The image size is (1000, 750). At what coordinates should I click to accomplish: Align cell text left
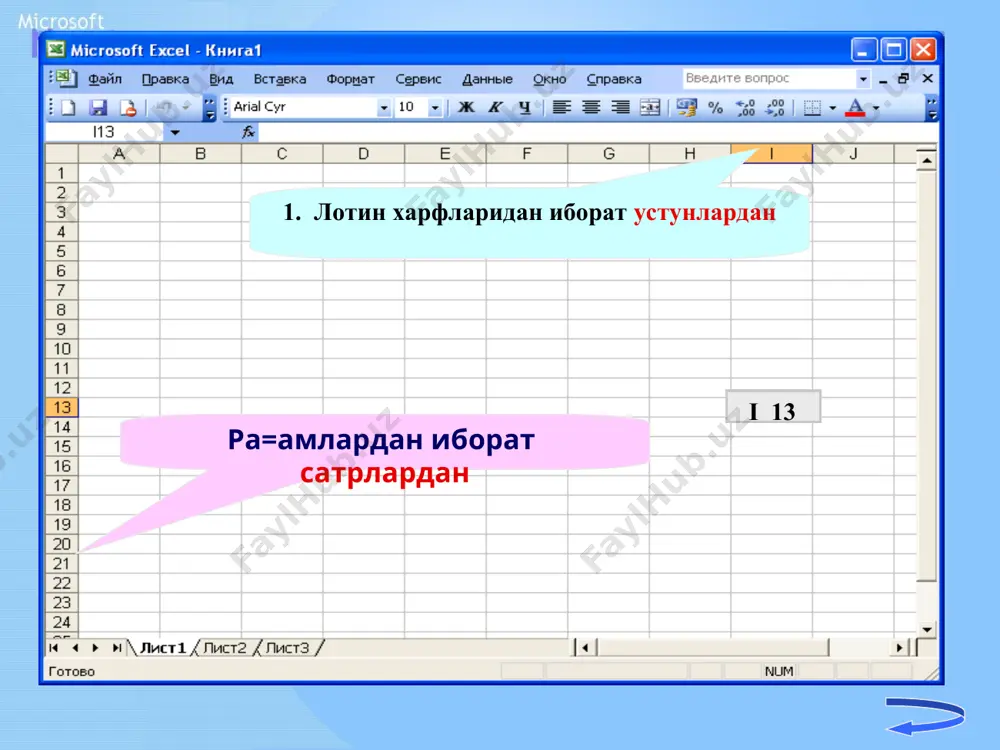click(x=561, y=107)
